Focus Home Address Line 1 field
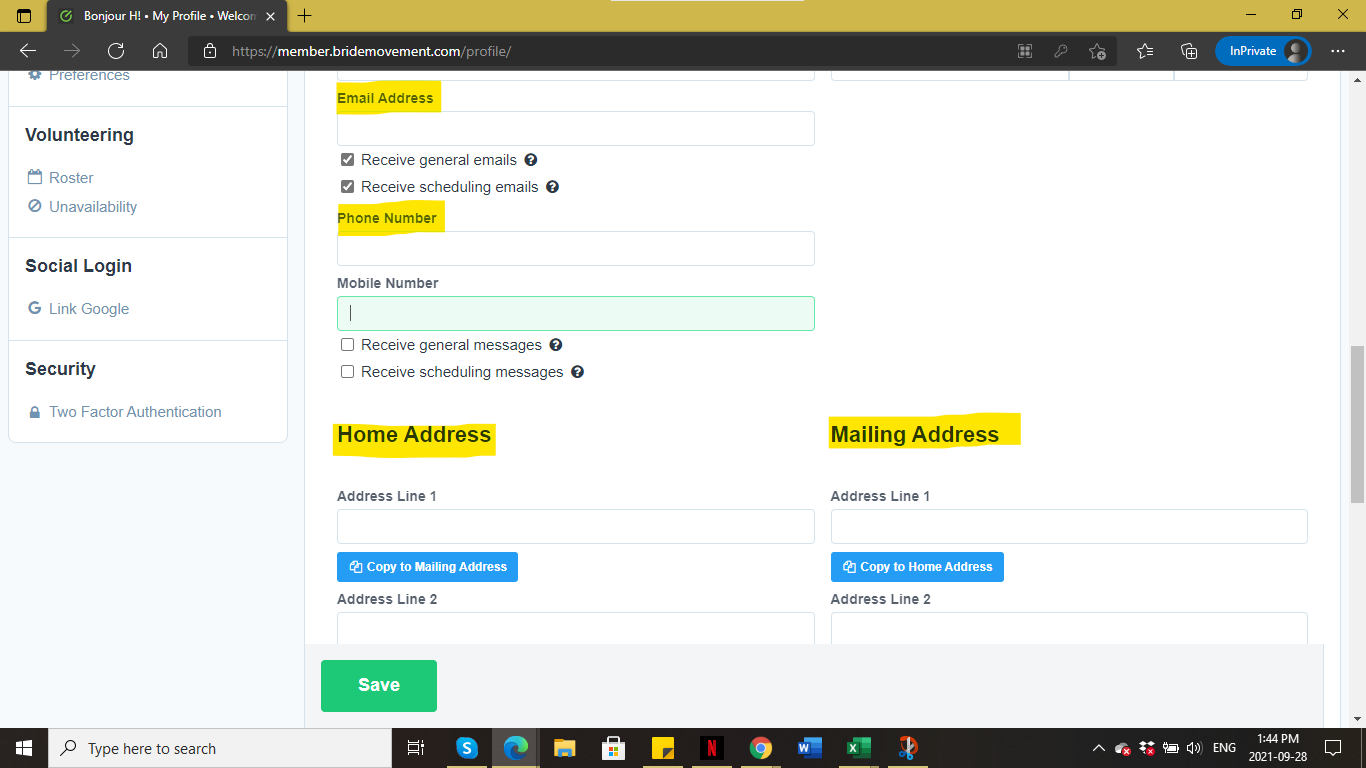The width and height of the screenshot is (1366, 768). pos(576,527)
